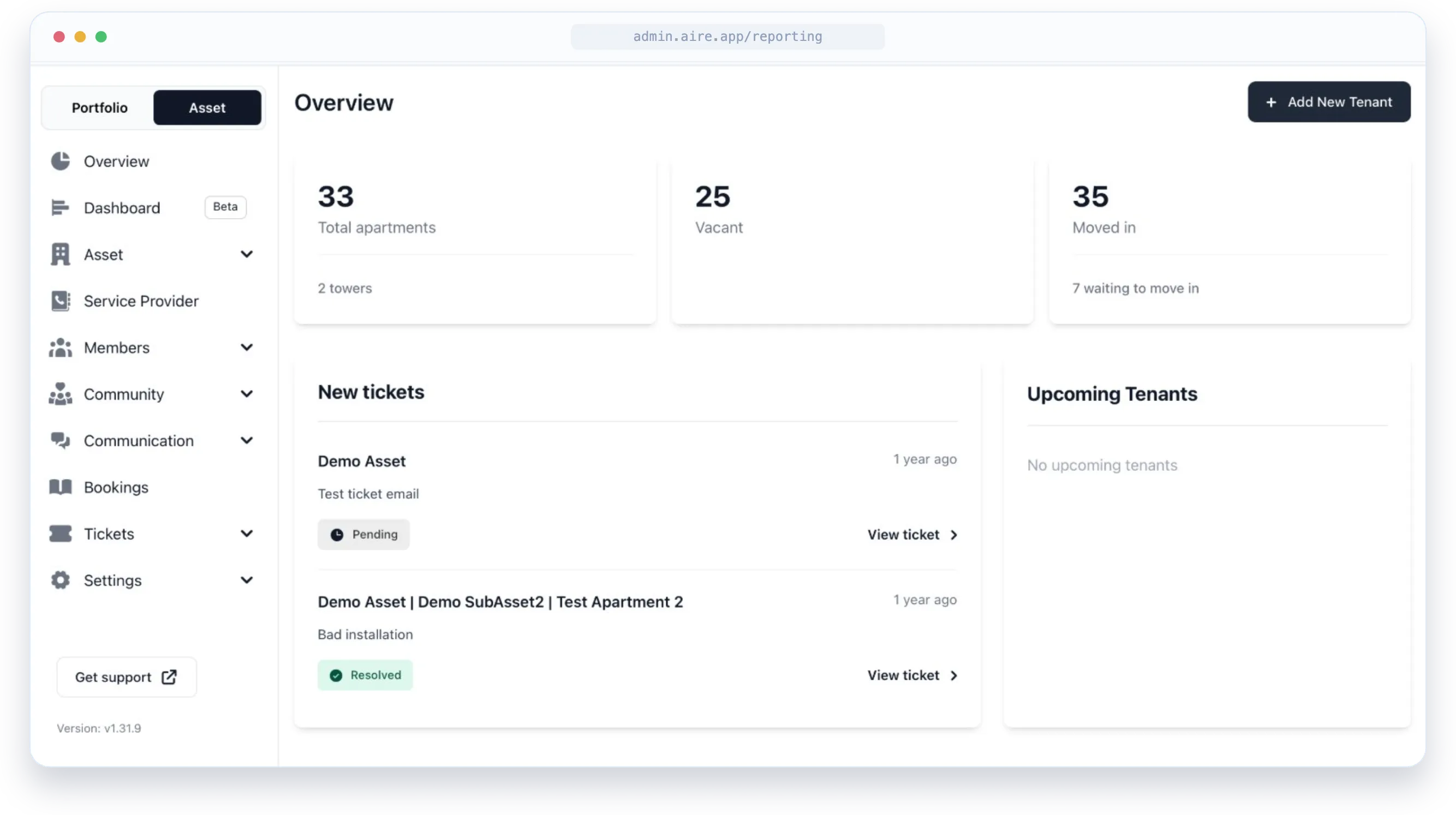Screen dimensions: 1456x815
Task: Click the Add New Tenant button
Action: click(1329, 103)
